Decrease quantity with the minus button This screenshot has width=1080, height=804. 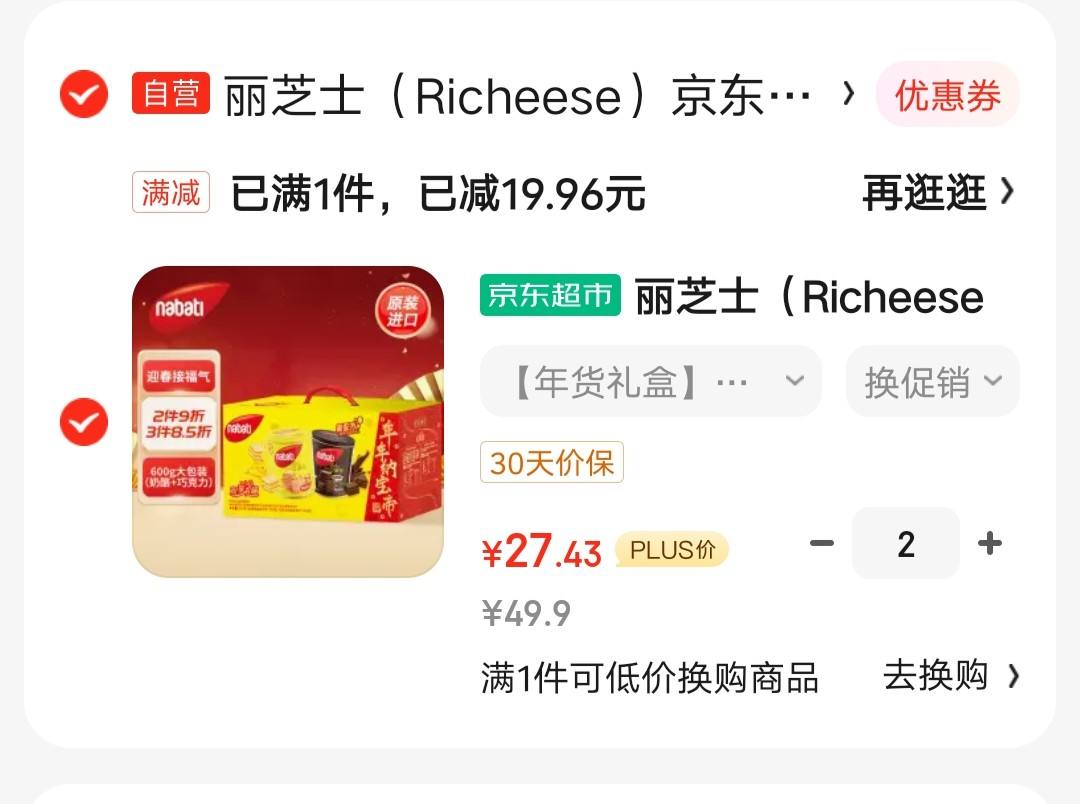coord(822,544)
